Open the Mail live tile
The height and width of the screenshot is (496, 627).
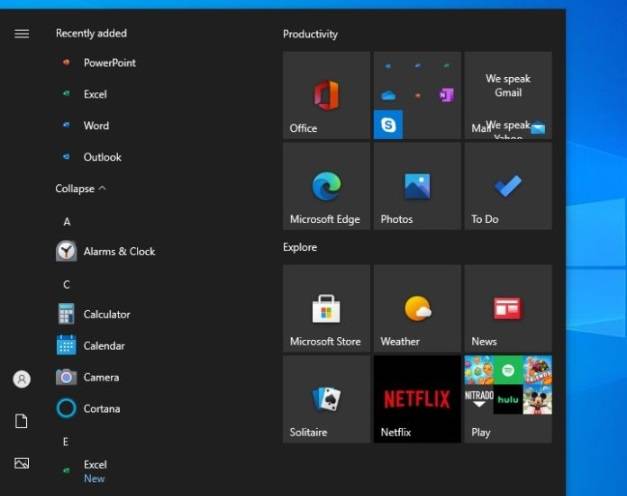pos(508,95)
